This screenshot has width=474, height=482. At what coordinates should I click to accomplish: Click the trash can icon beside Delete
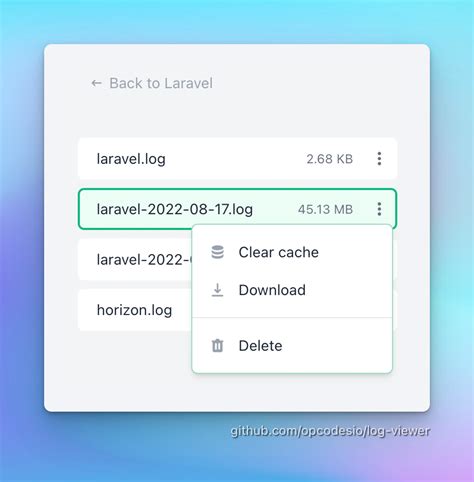click(x=218, y=346)
